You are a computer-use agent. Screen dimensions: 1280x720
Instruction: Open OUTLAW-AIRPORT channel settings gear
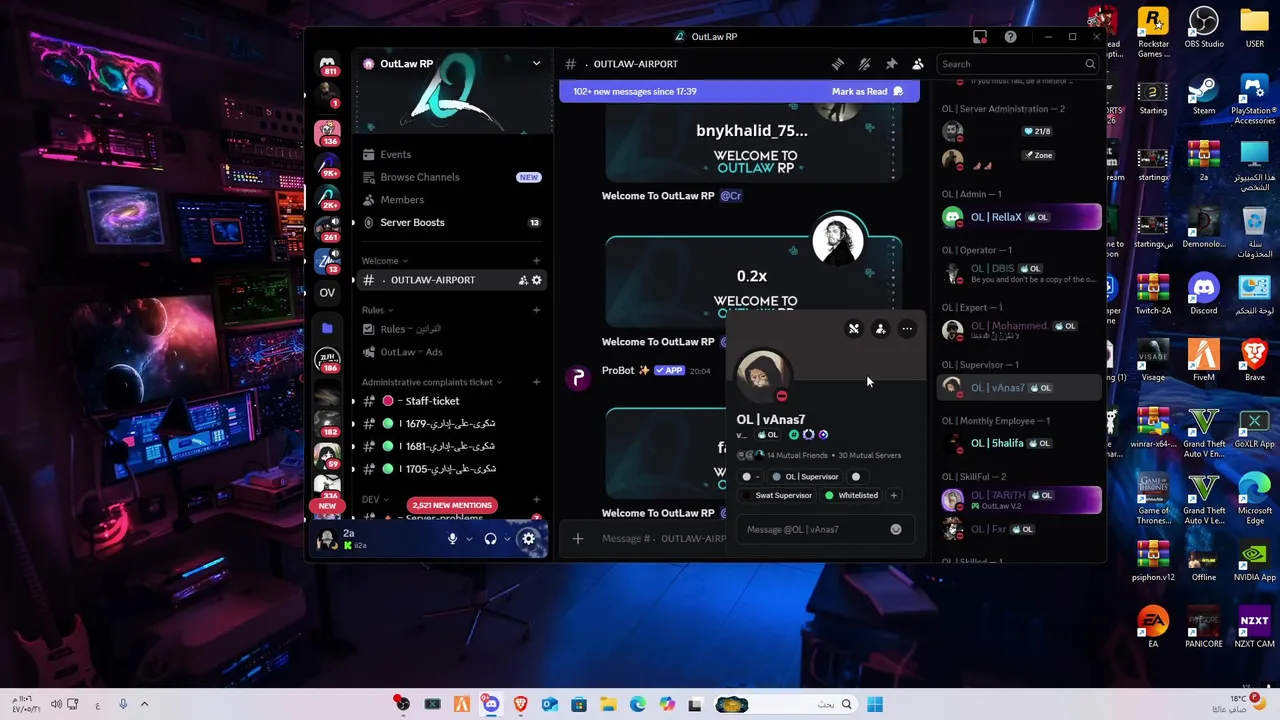537,280
